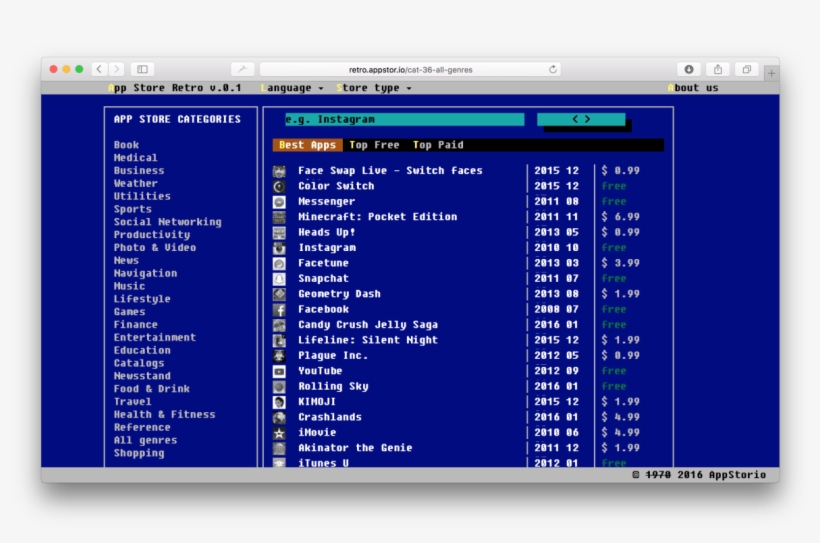
Task: Click App Store Retro v.0.1 title
Action: pyautogui.click(x=175, y=88)
